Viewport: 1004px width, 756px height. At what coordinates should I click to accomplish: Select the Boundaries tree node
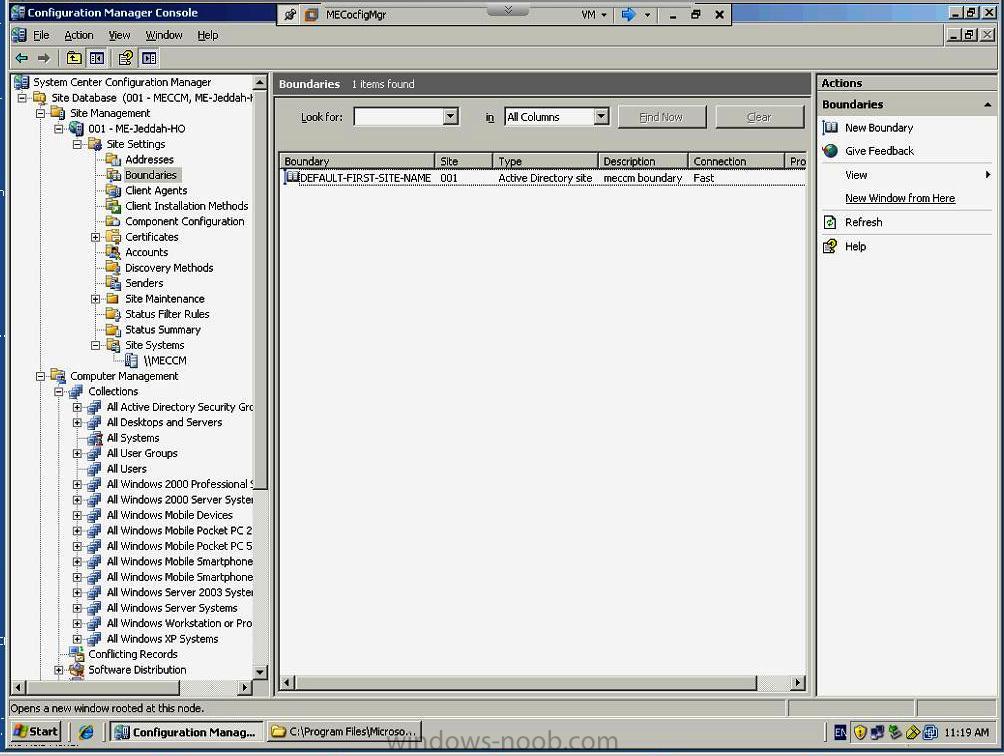(150, 175)
